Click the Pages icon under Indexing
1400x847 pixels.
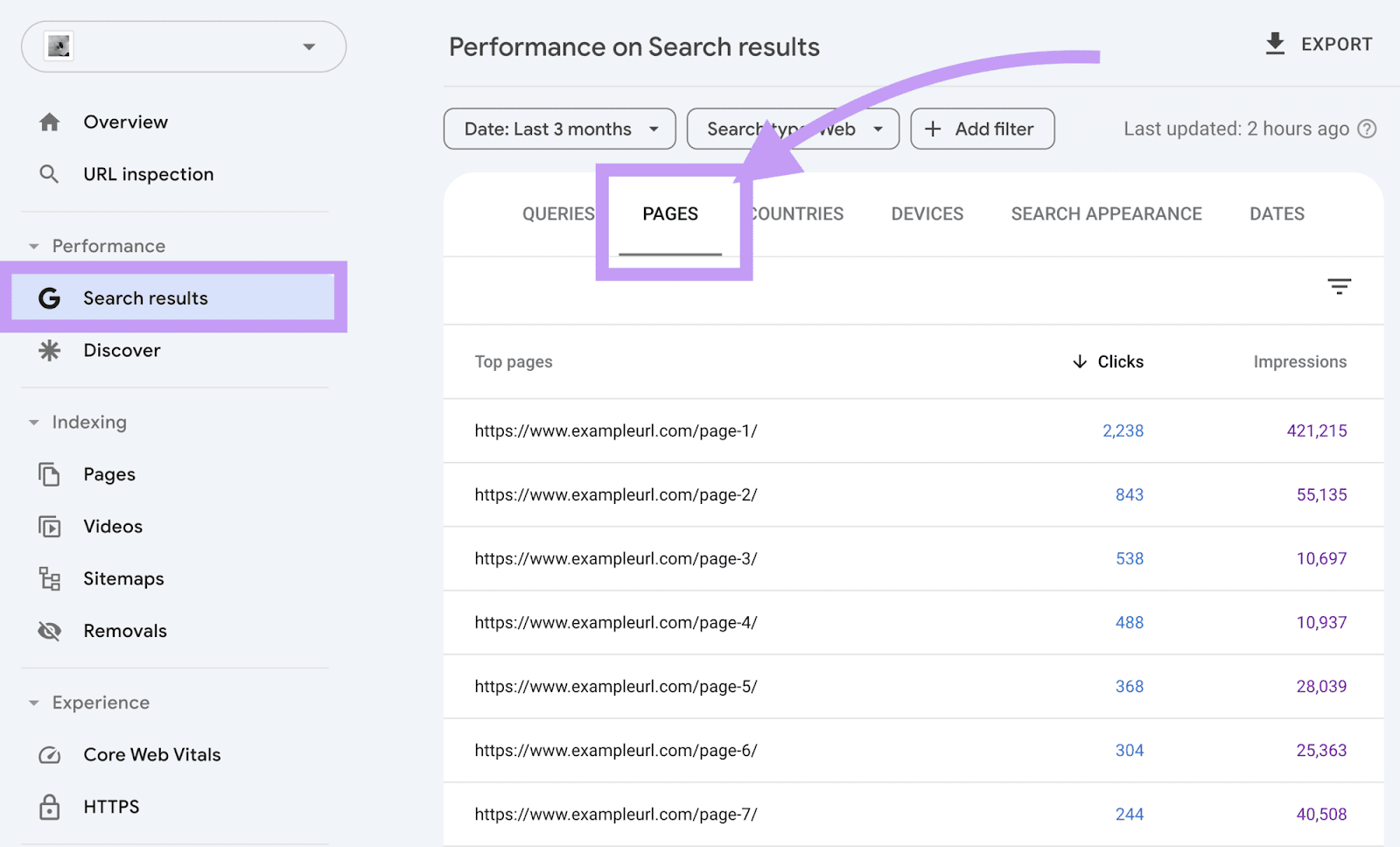pos(50,473)
